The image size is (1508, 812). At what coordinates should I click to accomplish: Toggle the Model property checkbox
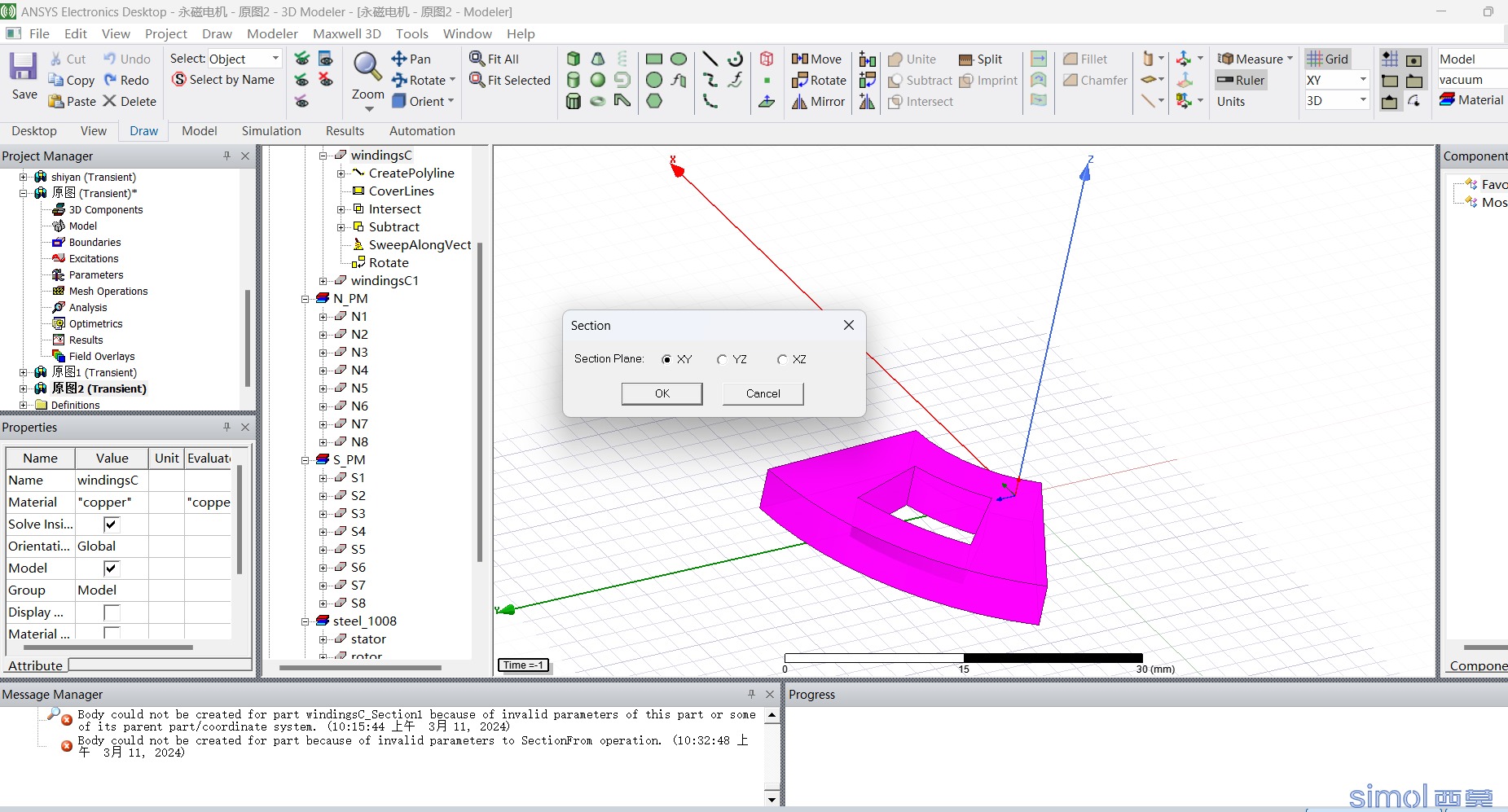click(x=112, y=568)
